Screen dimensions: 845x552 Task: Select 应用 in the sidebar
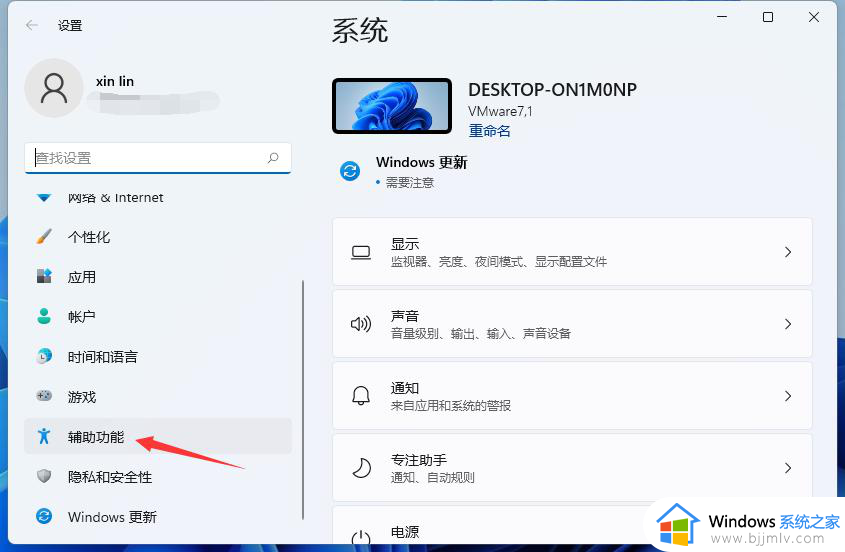pyautogui.click(x=158, y=277)
